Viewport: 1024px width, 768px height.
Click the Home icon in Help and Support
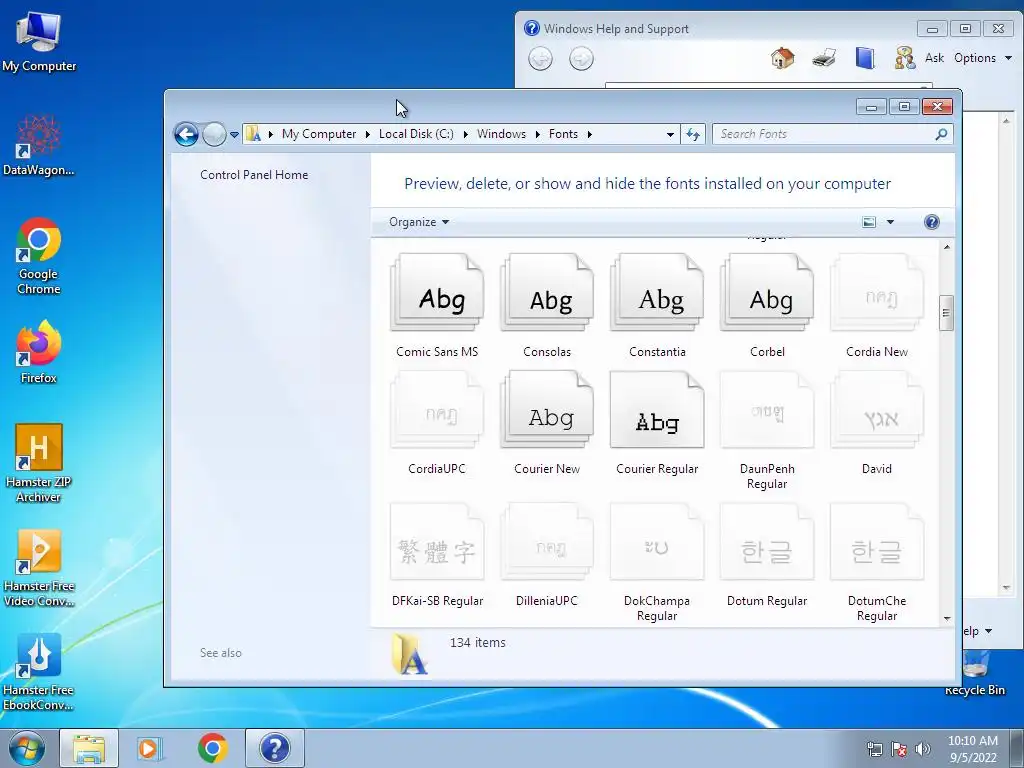(x=782, y=58)
